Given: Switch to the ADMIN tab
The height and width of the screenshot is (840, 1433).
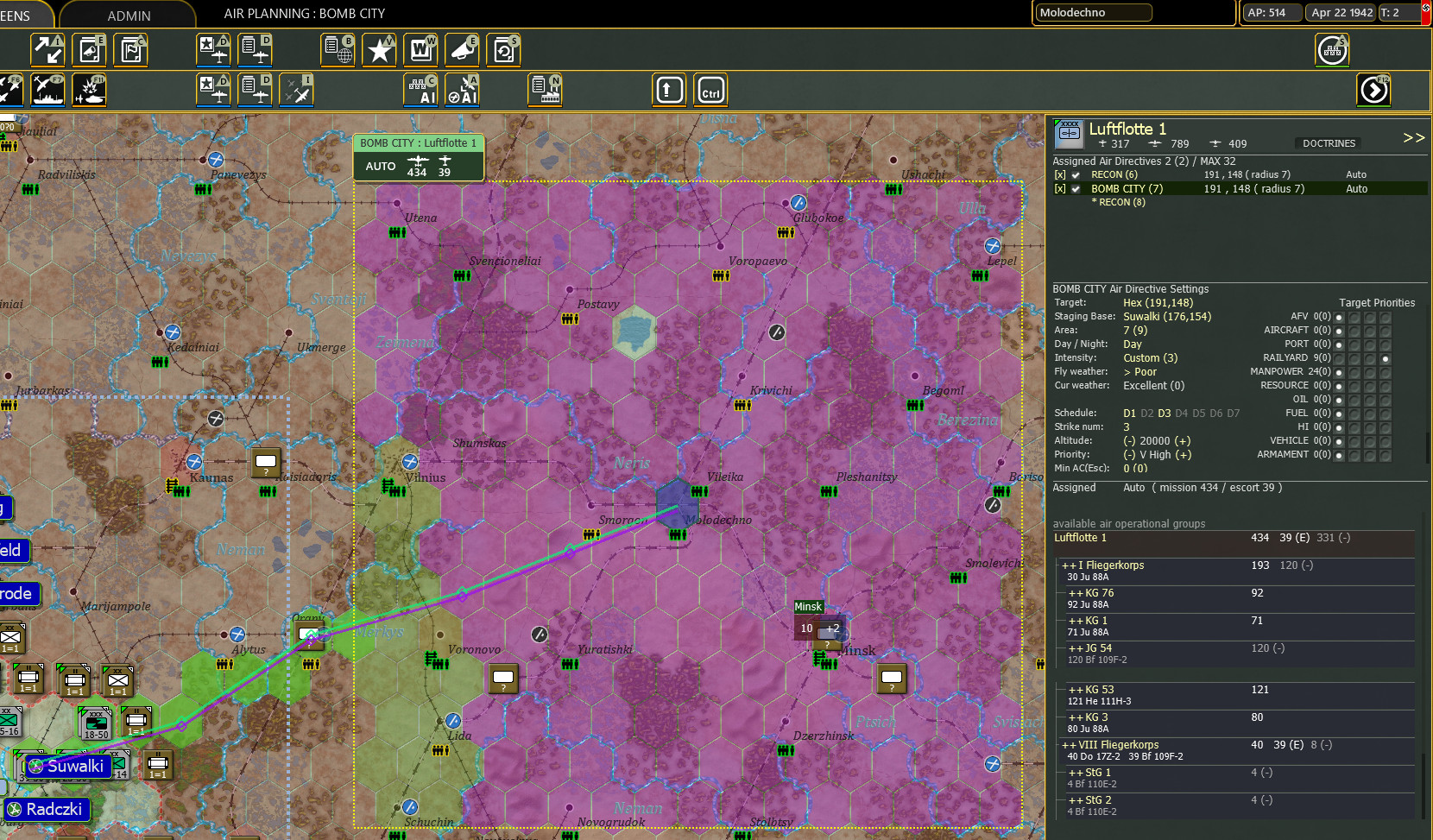Looking at the screenshot, I should click(129, 16).
